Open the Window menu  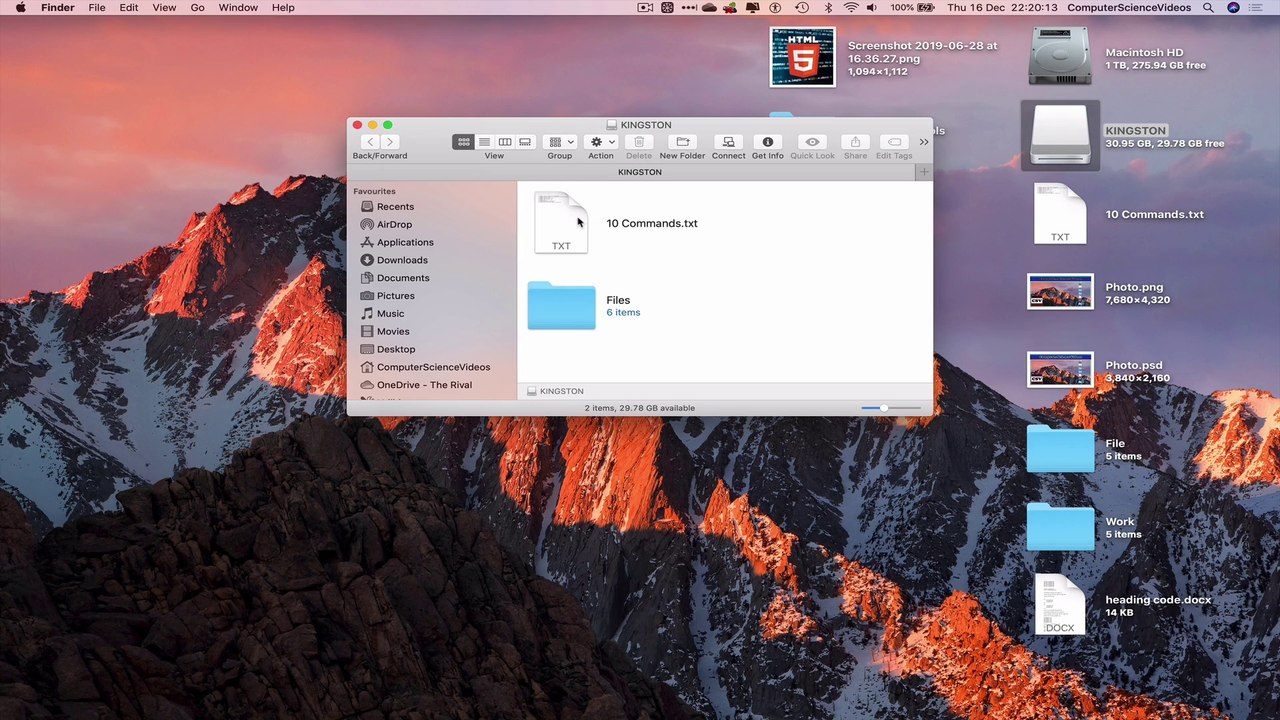(238, 7)
